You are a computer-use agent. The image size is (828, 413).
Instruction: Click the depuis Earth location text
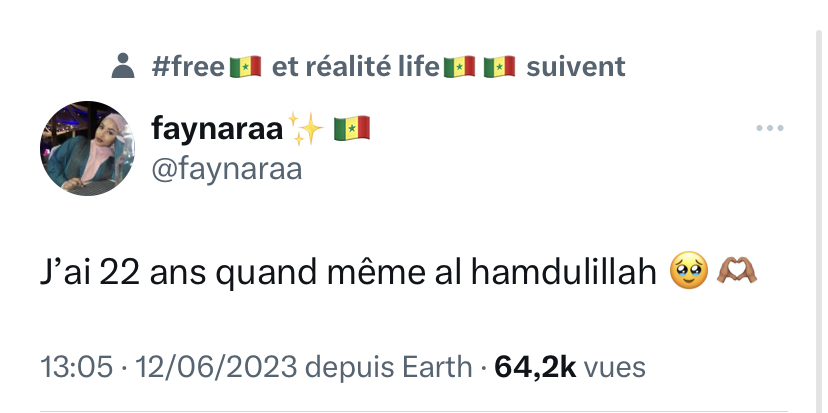point(389,367)
